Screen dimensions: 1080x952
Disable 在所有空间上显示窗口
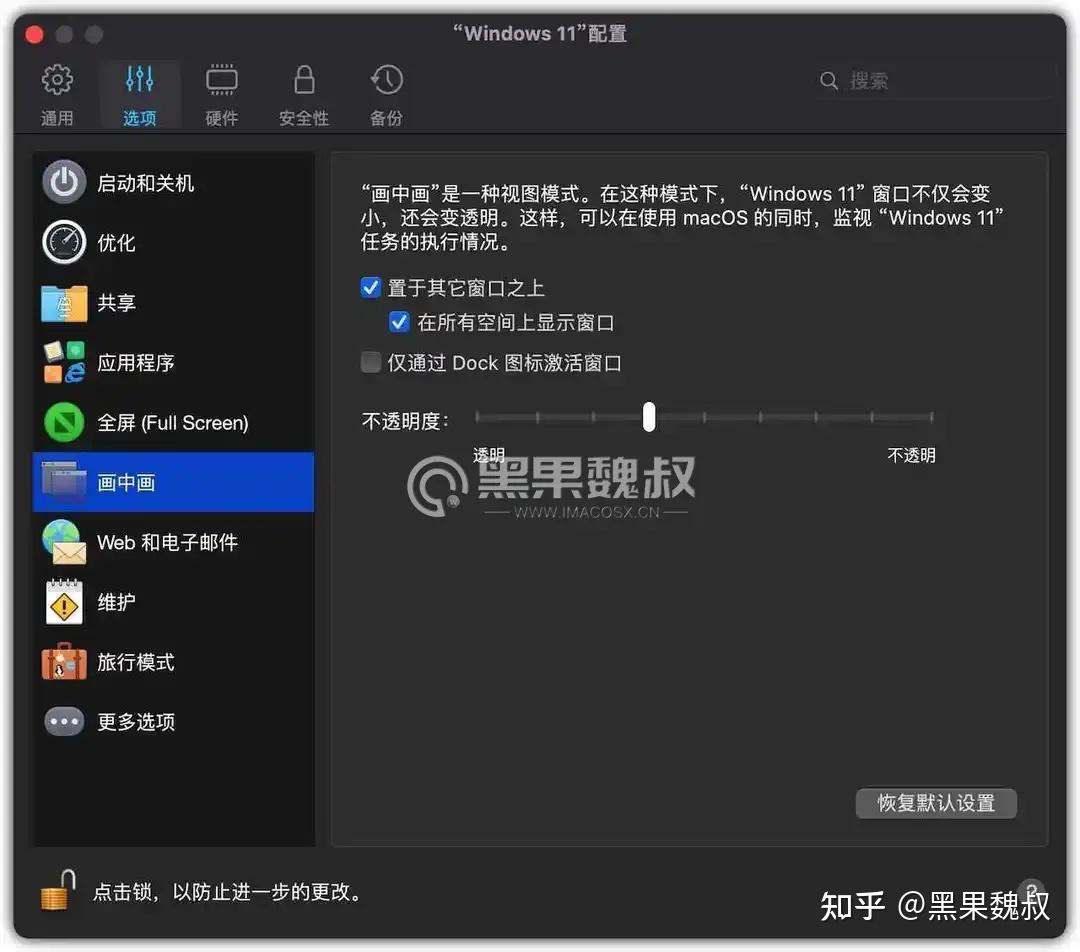click(399, 322)
